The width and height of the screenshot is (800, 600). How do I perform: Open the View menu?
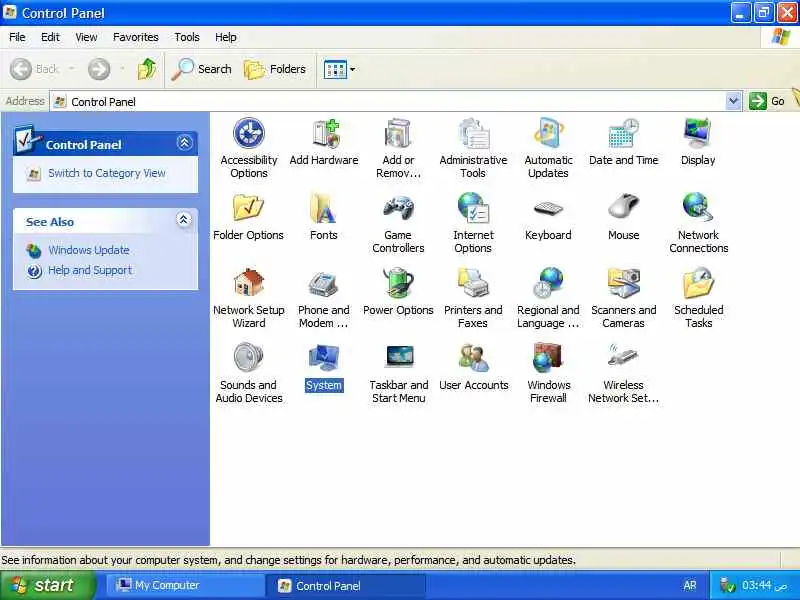pyautogui.click(x=86, y=37)
